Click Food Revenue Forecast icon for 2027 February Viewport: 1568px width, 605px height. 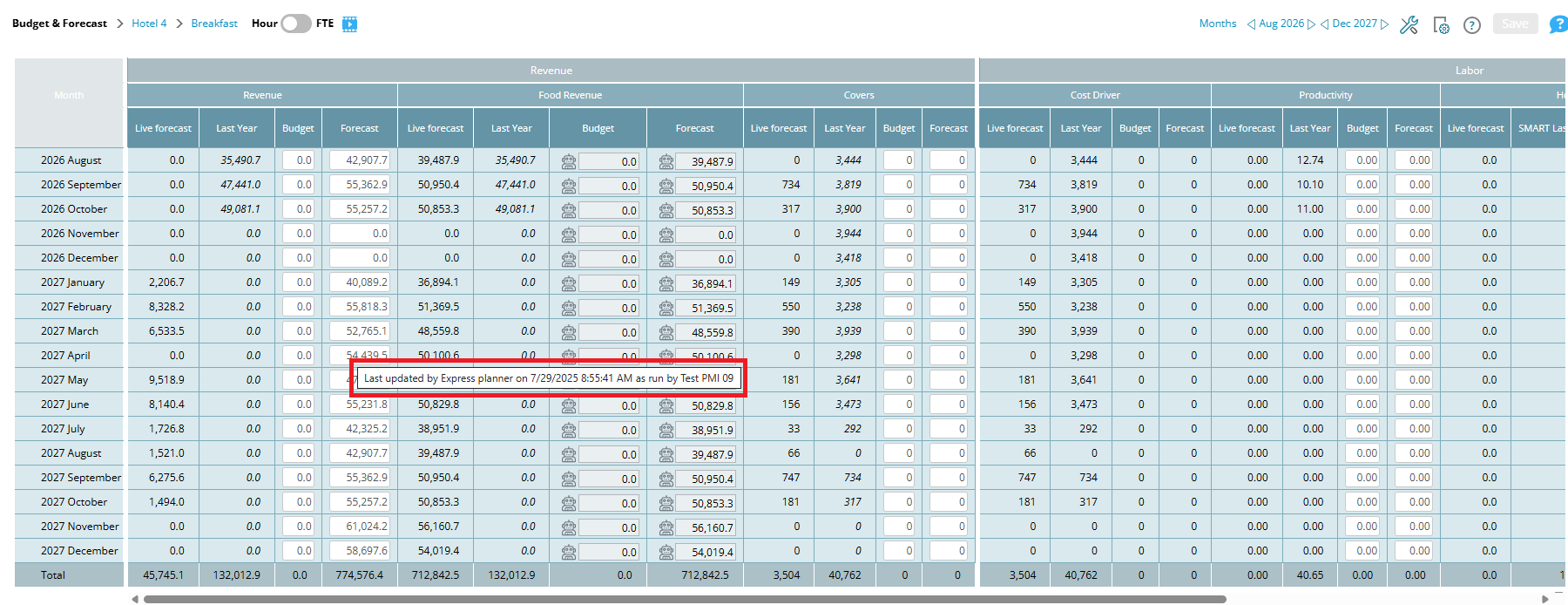666,308
